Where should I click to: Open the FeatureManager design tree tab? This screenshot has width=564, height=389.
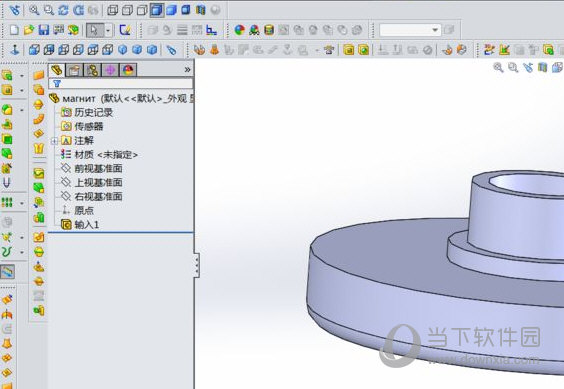56,70
